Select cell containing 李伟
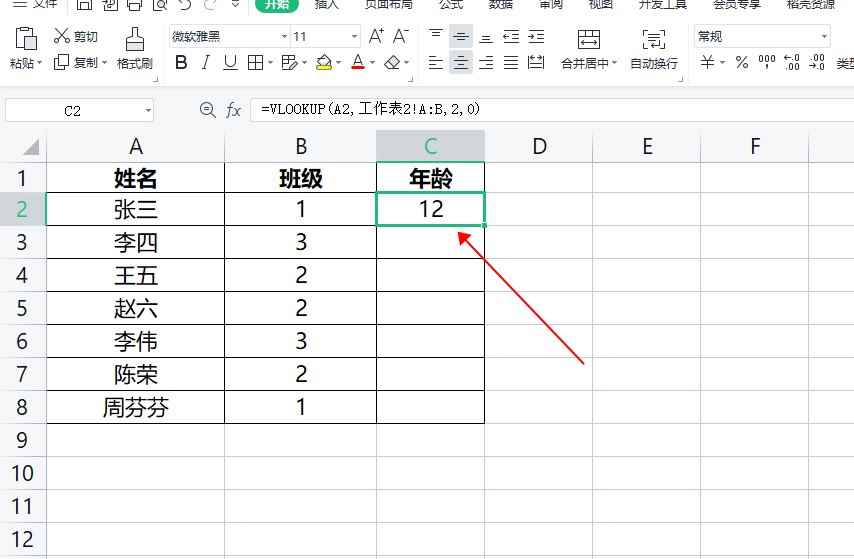The width and height of the screenshot is (854, 559). 136,341
